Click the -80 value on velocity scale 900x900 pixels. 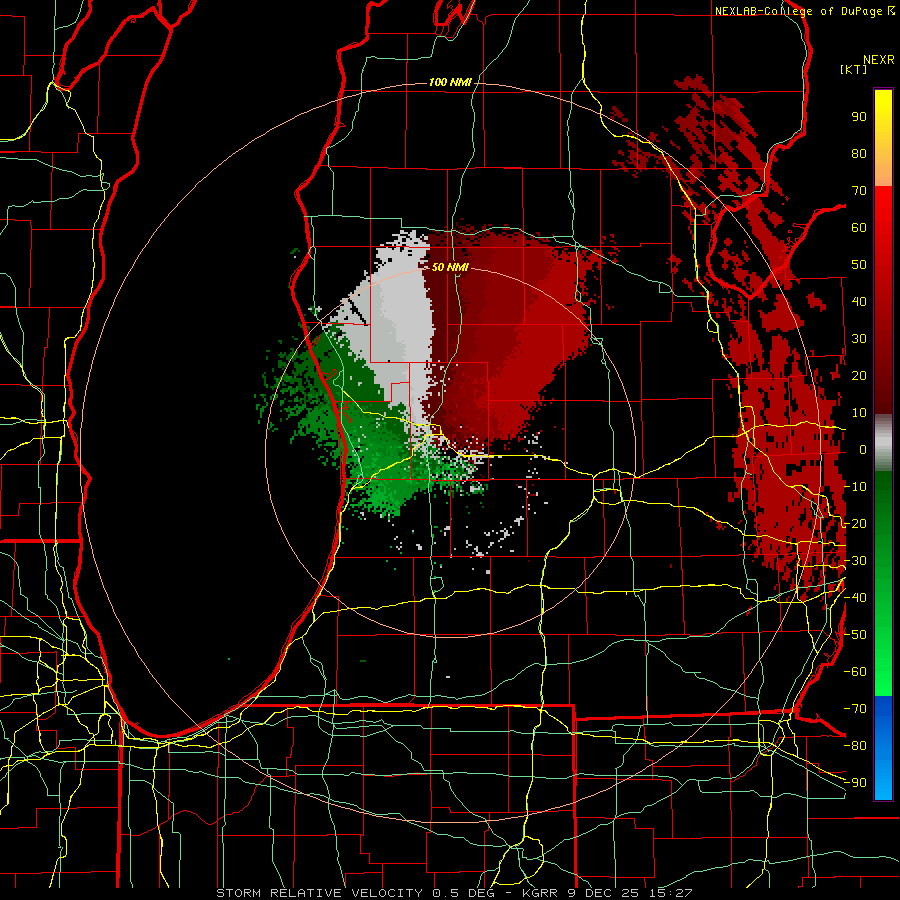tap(855, 746)
